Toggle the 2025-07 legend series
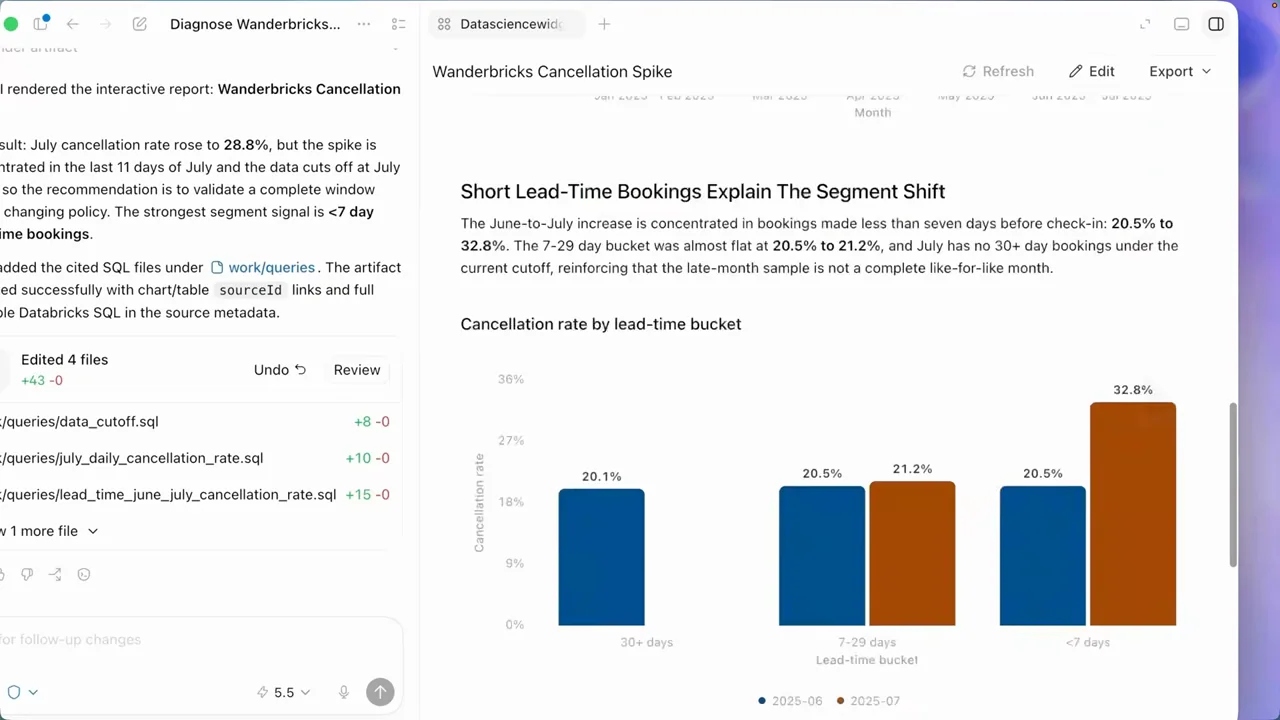The image size is (1280, 720). tap(868, 701)
